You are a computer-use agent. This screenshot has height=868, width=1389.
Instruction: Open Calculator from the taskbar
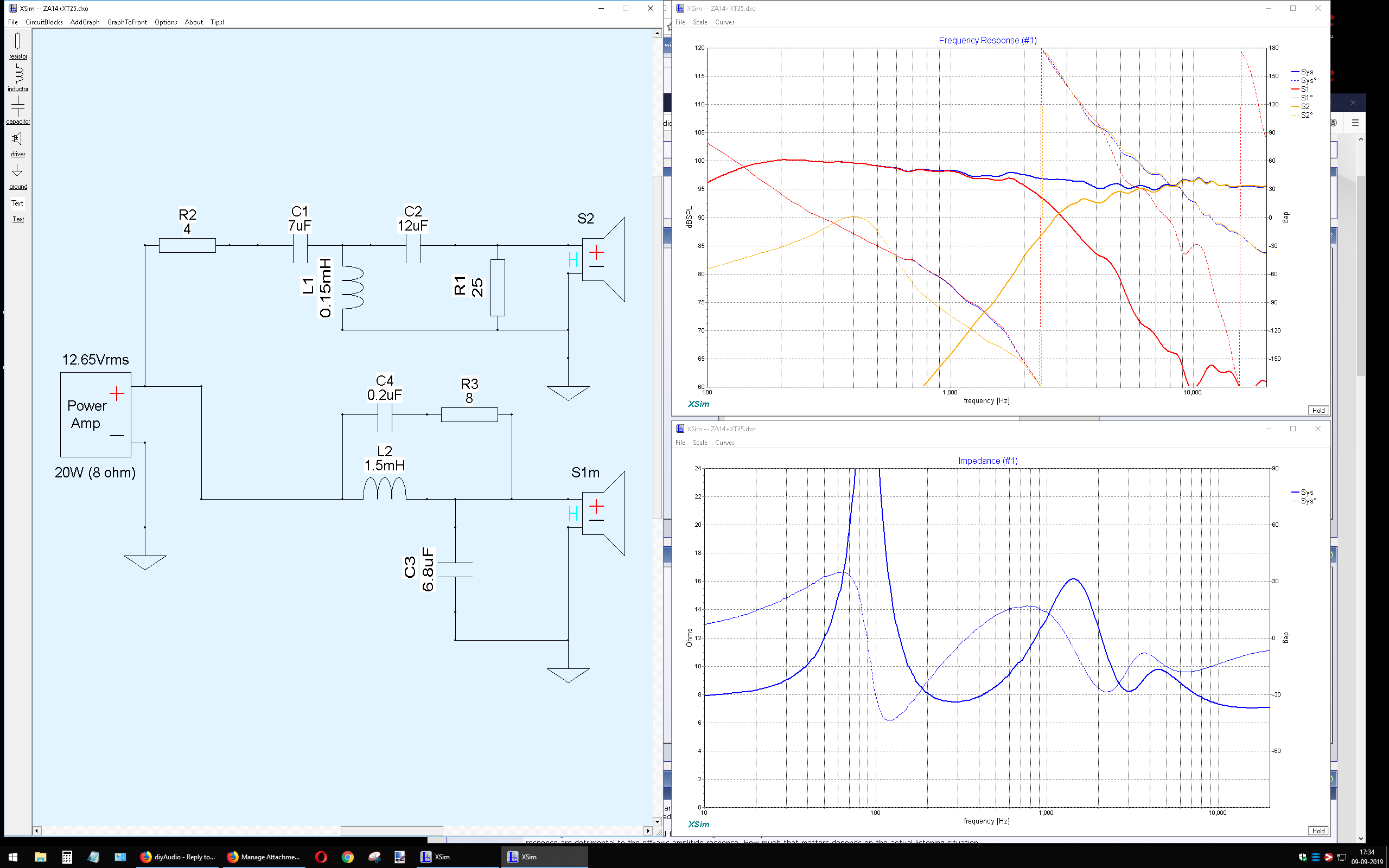click(67, 857)
